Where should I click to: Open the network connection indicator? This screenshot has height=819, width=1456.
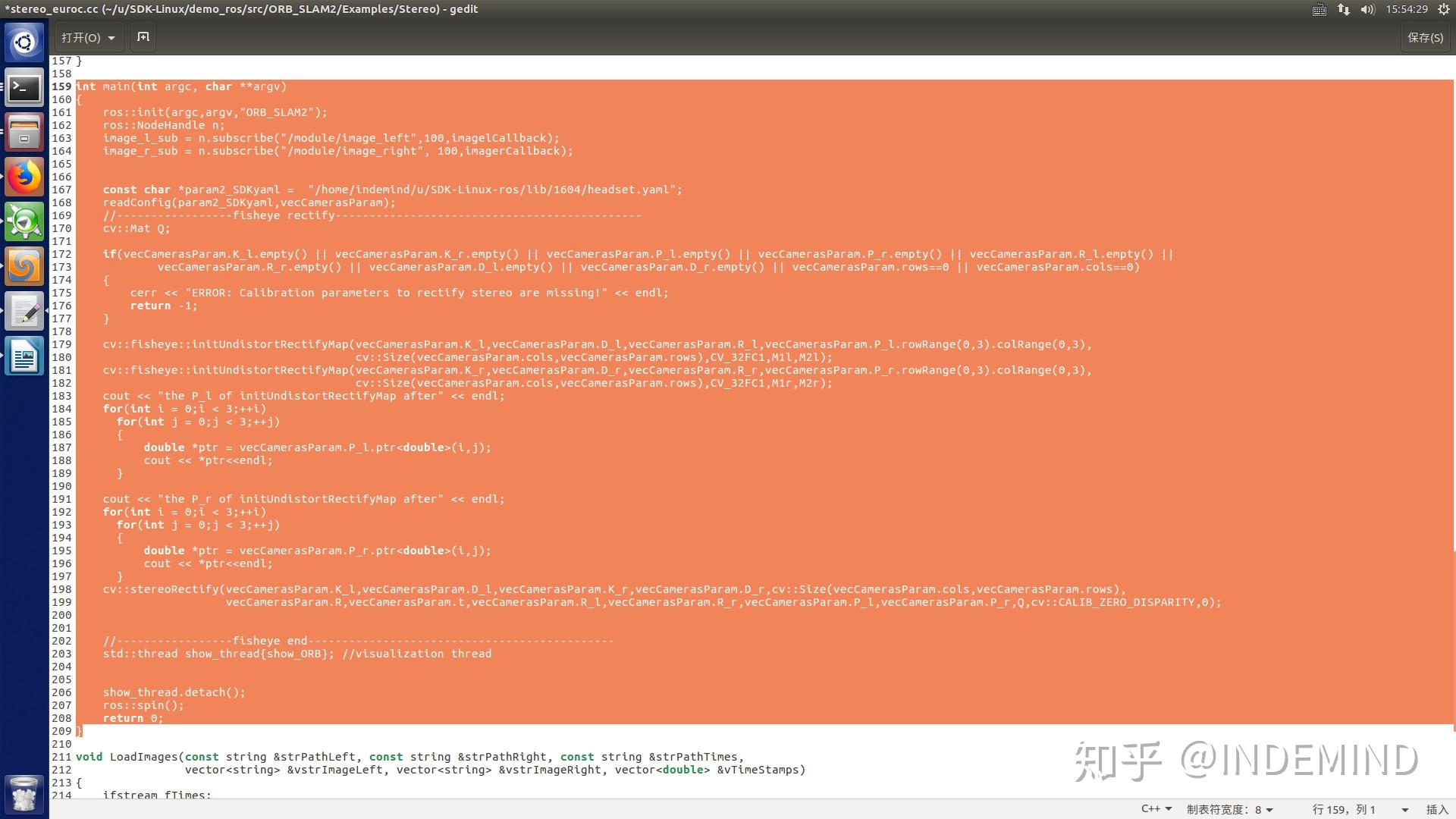[x=1344, y=9]
